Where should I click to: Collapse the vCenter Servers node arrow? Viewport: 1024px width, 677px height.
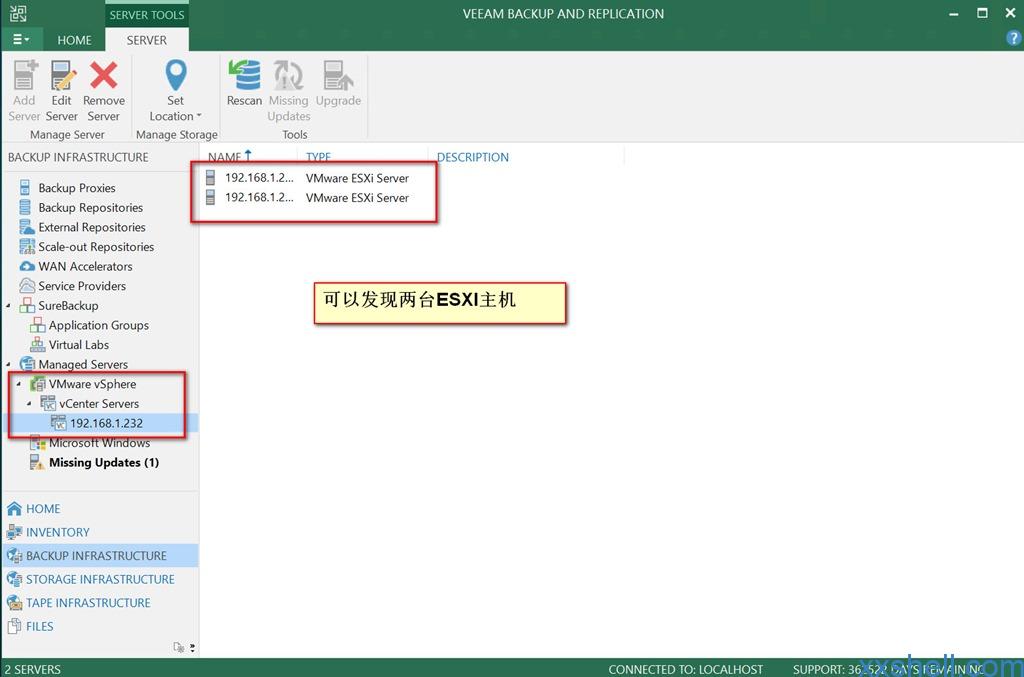point(29,403)
